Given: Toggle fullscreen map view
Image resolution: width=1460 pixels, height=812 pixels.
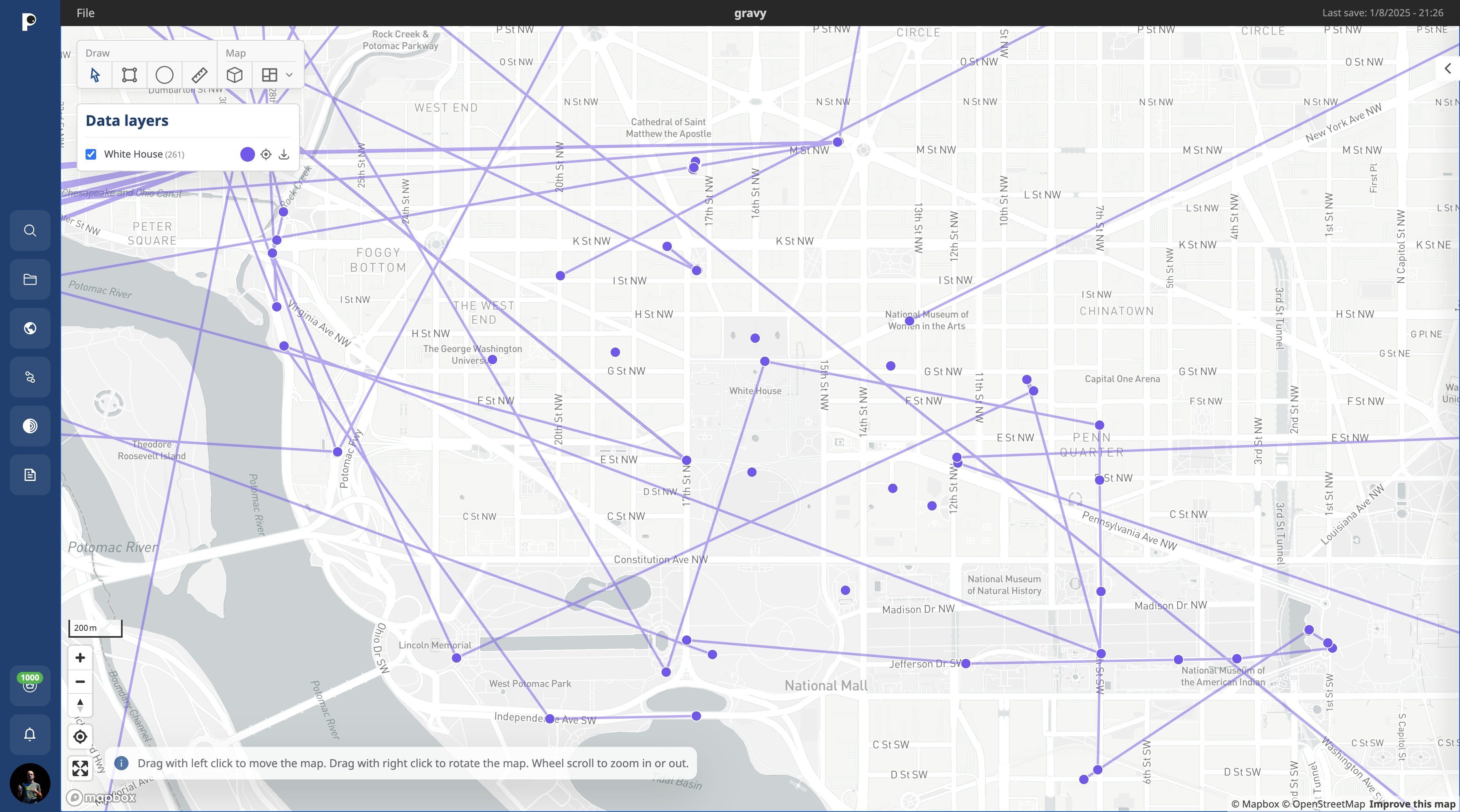Looking at the screenshot, I should (x=80, y=768).
